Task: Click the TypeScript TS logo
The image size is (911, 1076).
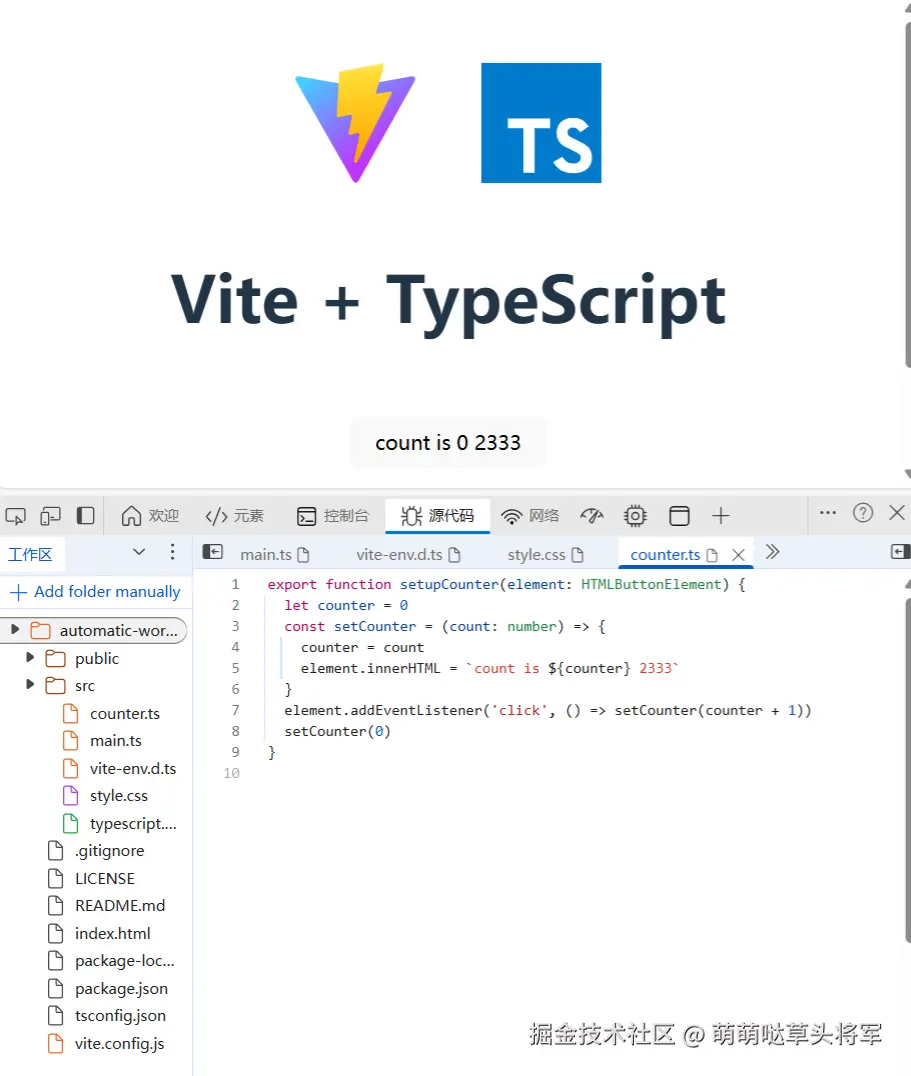Action: pos(541,123)
